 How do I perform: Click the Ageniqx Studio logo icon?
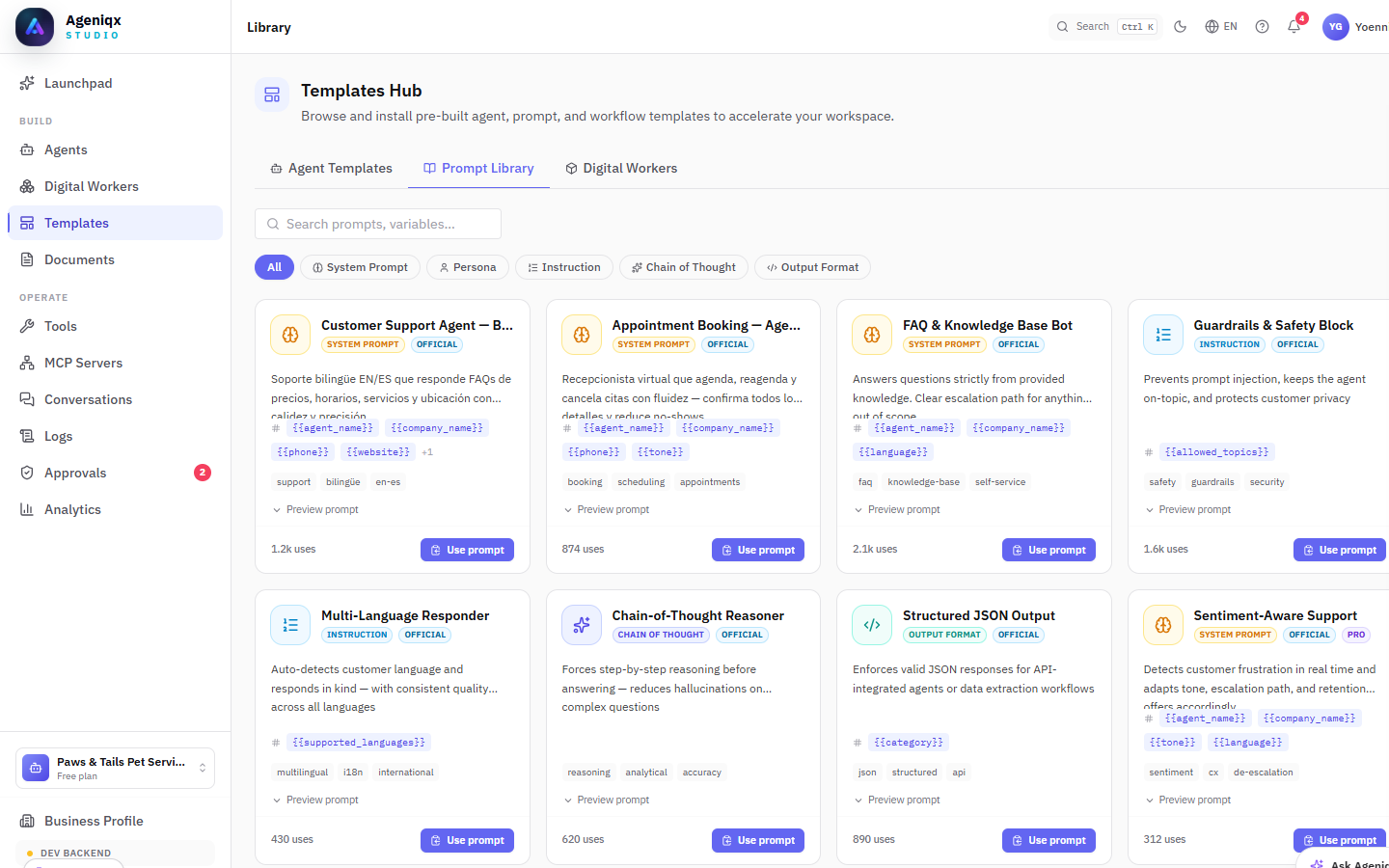(35, 27)
